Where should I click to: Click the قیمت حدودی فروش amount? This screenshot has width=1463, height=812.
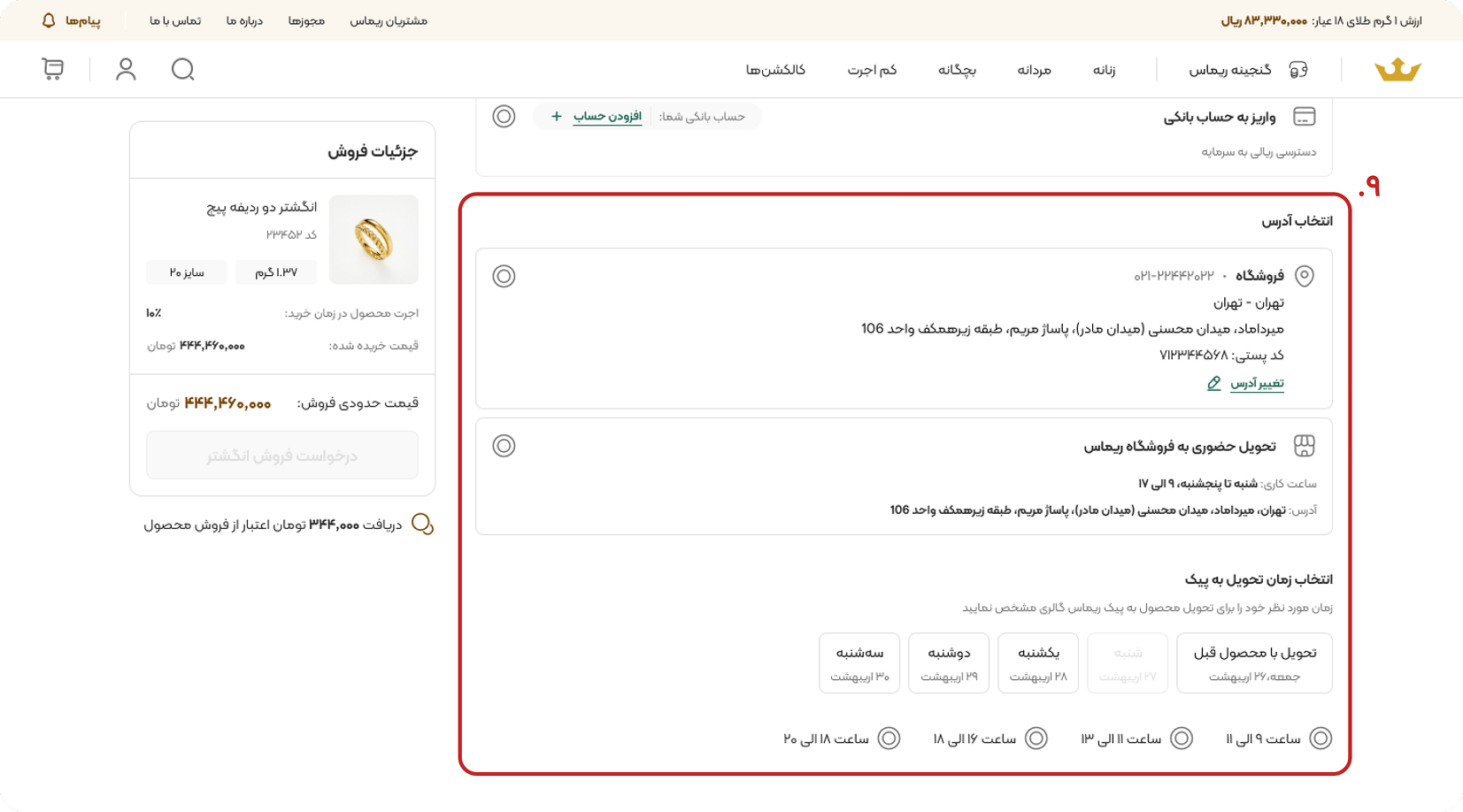click(227, 403)
